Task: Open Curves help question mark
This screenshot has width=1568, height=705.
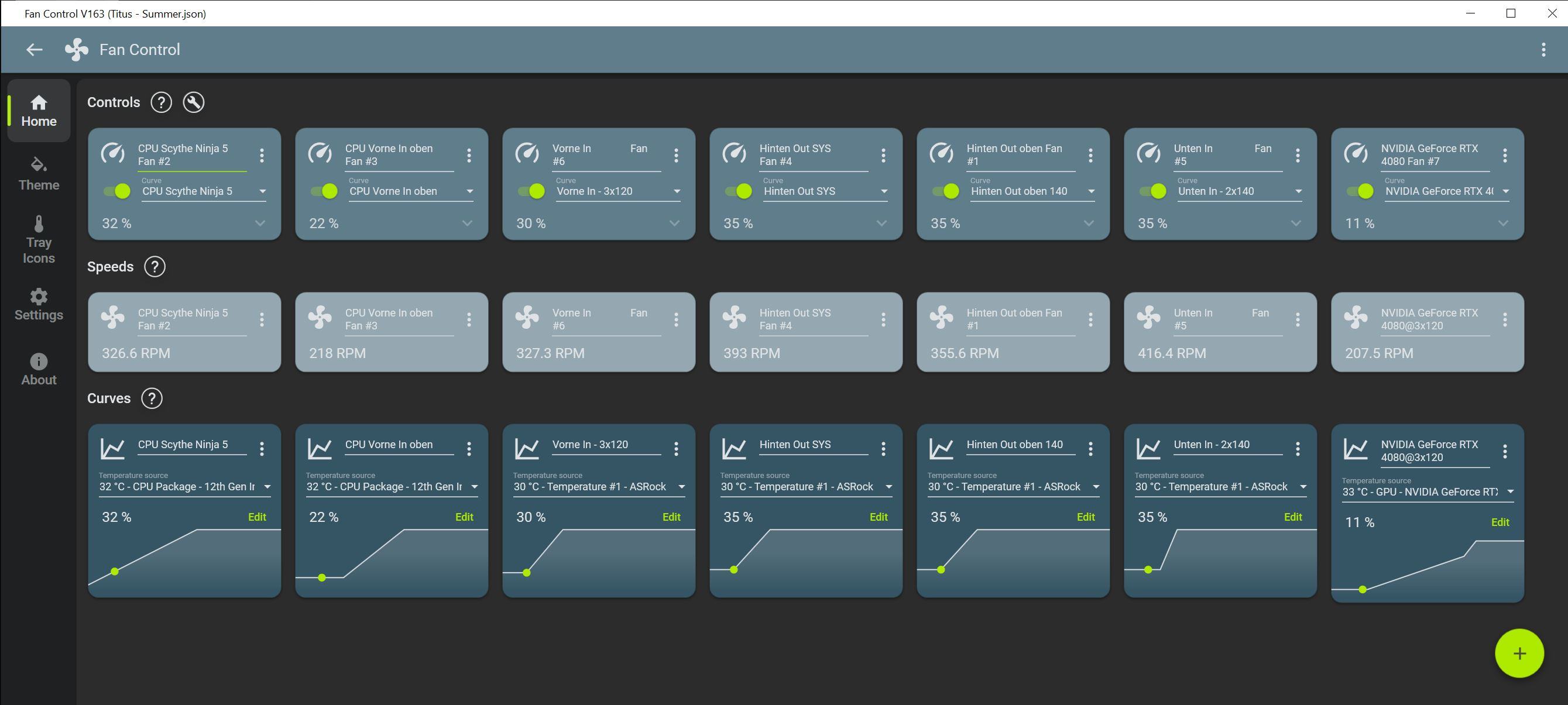Action: [152, 398]
